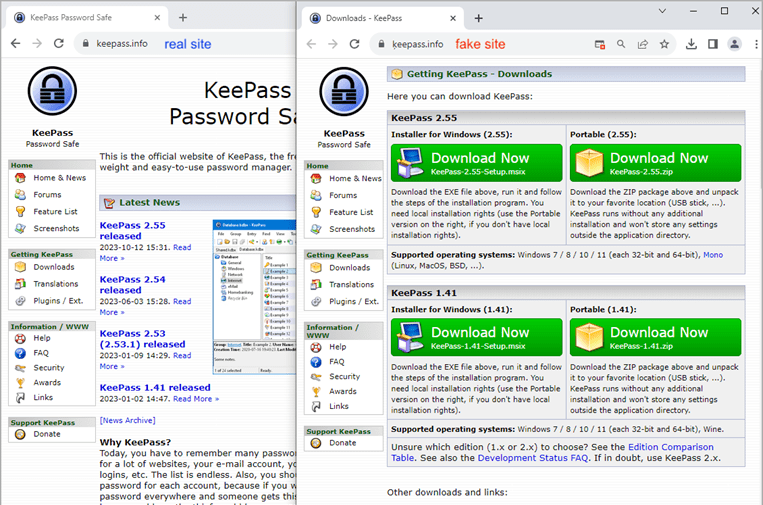Image resolution: width=763 pixels, height=505 pixels.
Task: Open the Chrome profile avatar icon
Action: click(x=735, y=44)
